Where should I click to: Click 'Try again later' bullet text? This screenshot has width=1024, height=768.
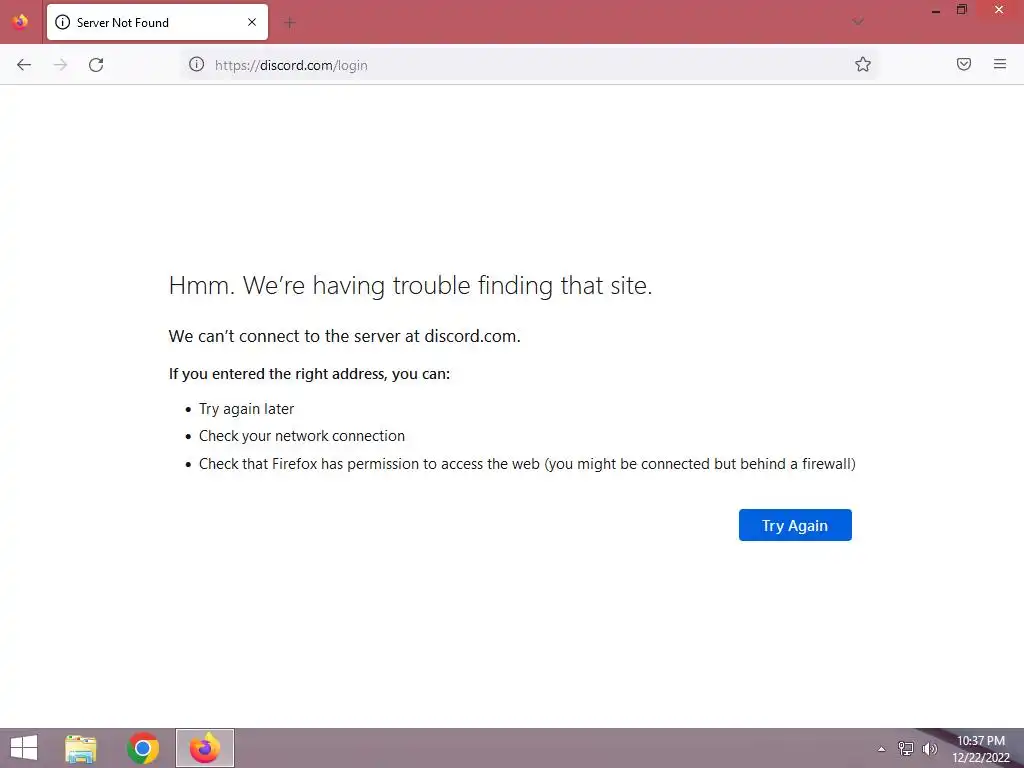click(x=246, y=409)
